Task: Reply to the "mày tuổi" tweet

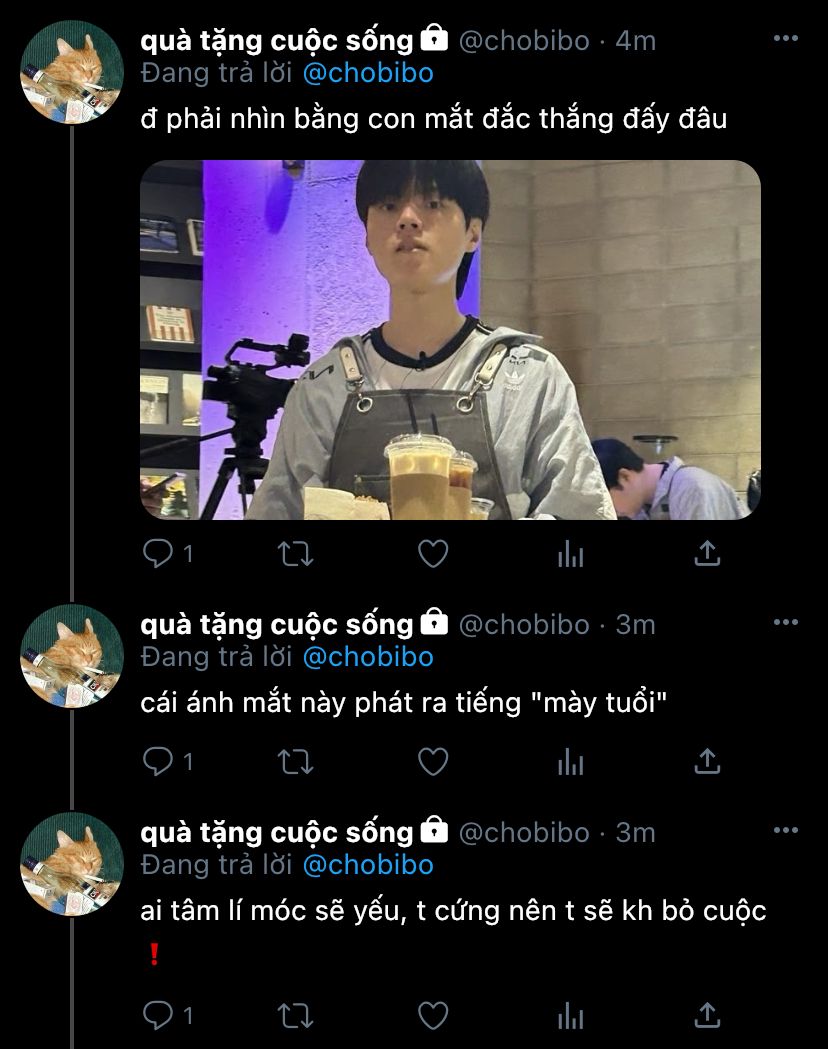Action: pyautogui.click(x=158, y=761)
